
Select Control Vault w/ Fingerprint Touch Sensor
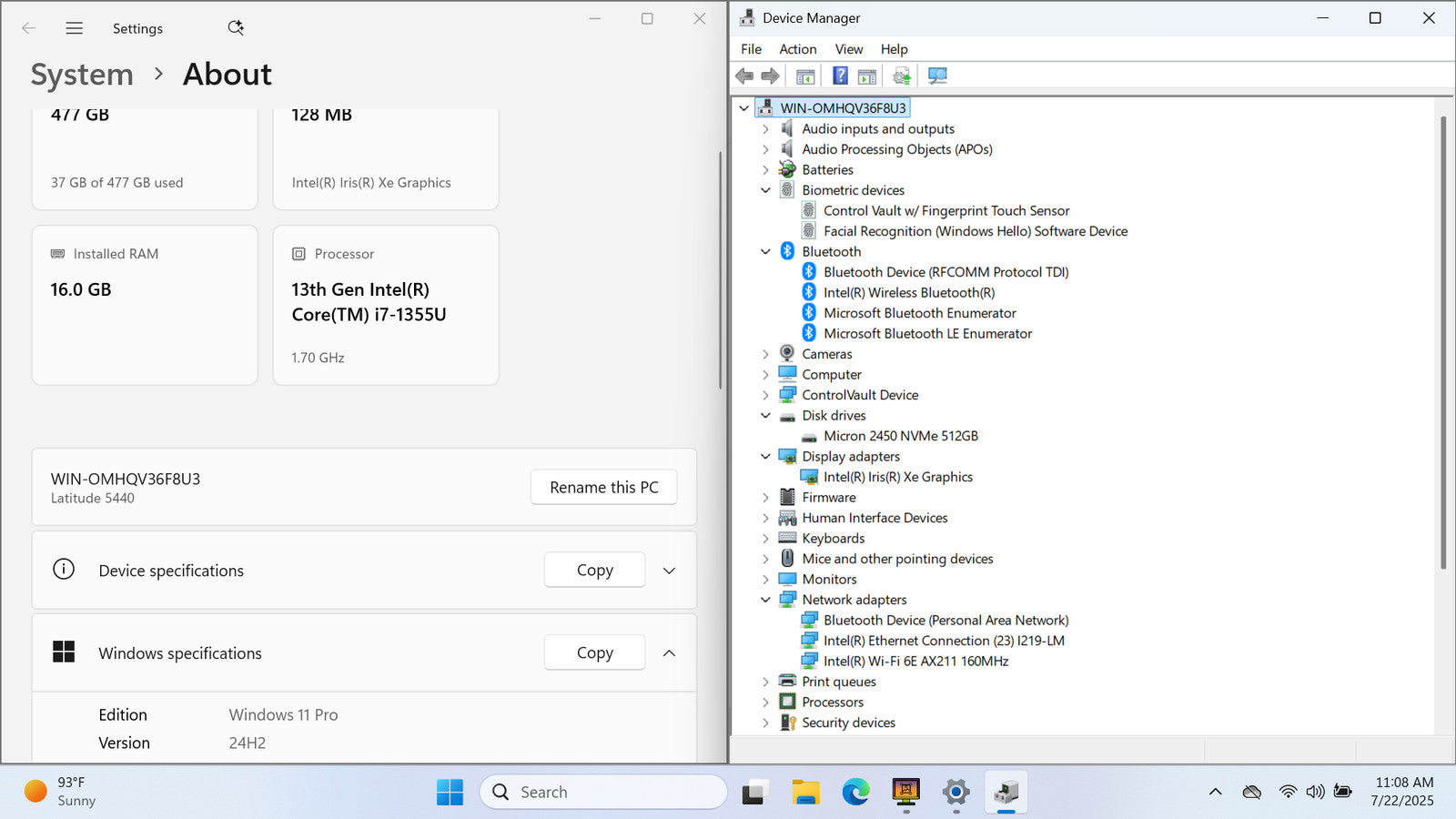[x=946, y=211]
